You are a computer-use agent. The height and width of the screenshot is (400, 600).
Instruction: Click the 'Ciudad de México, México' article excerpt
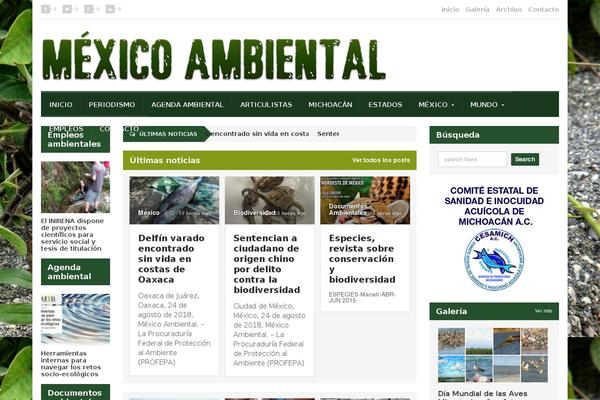point(269,334)
